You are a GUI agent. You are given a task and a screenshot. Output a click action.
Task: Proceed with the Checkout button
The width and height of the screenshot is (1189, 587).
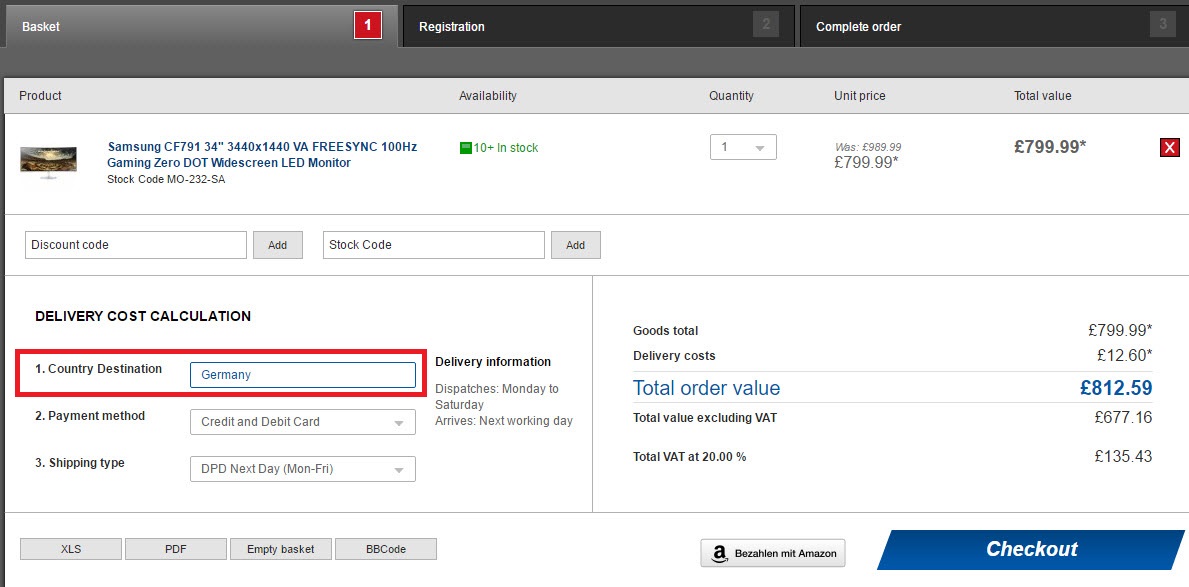coord(1031,550)
